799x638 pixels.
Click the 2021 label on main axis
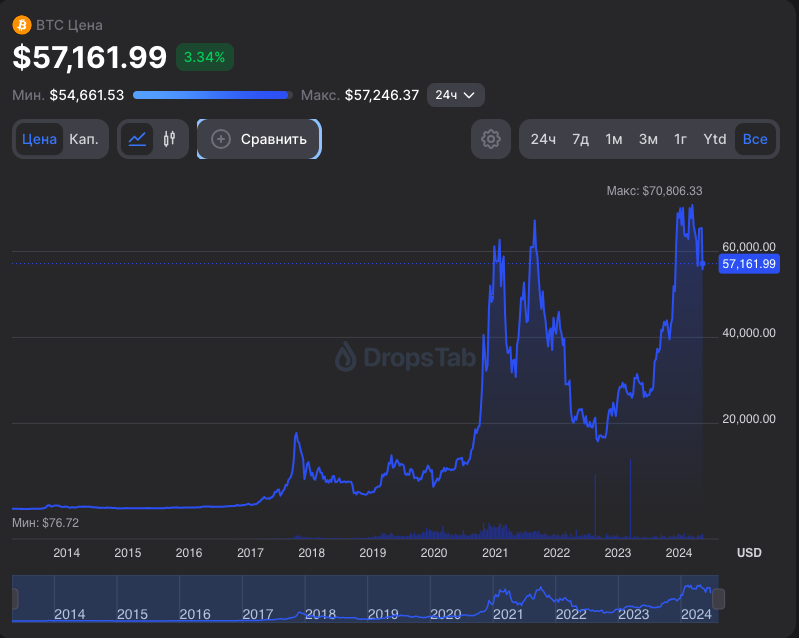pyautogui.click(x=495, y=553)
